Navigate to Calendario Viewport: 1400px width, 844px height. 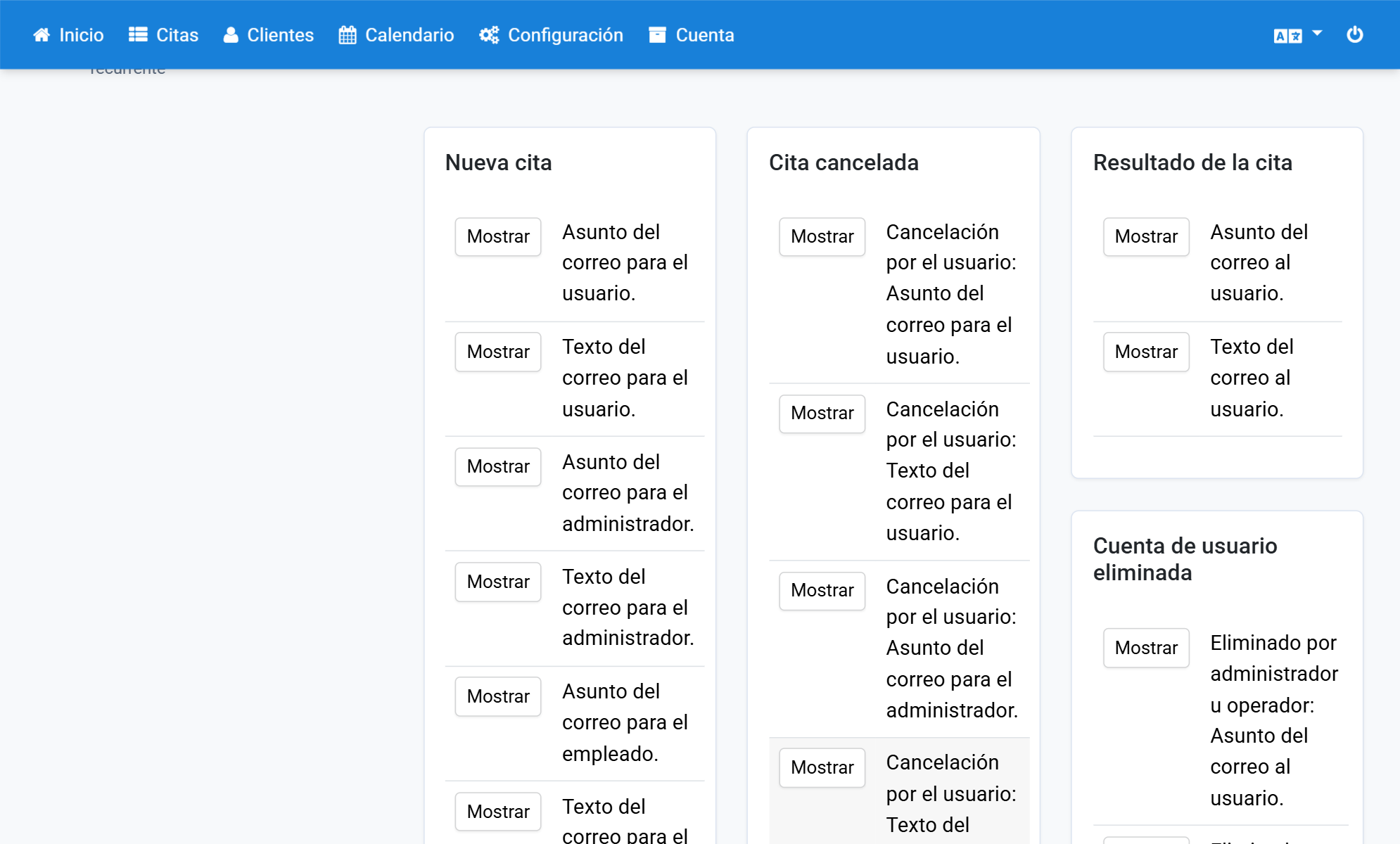(x=396, y=35)
